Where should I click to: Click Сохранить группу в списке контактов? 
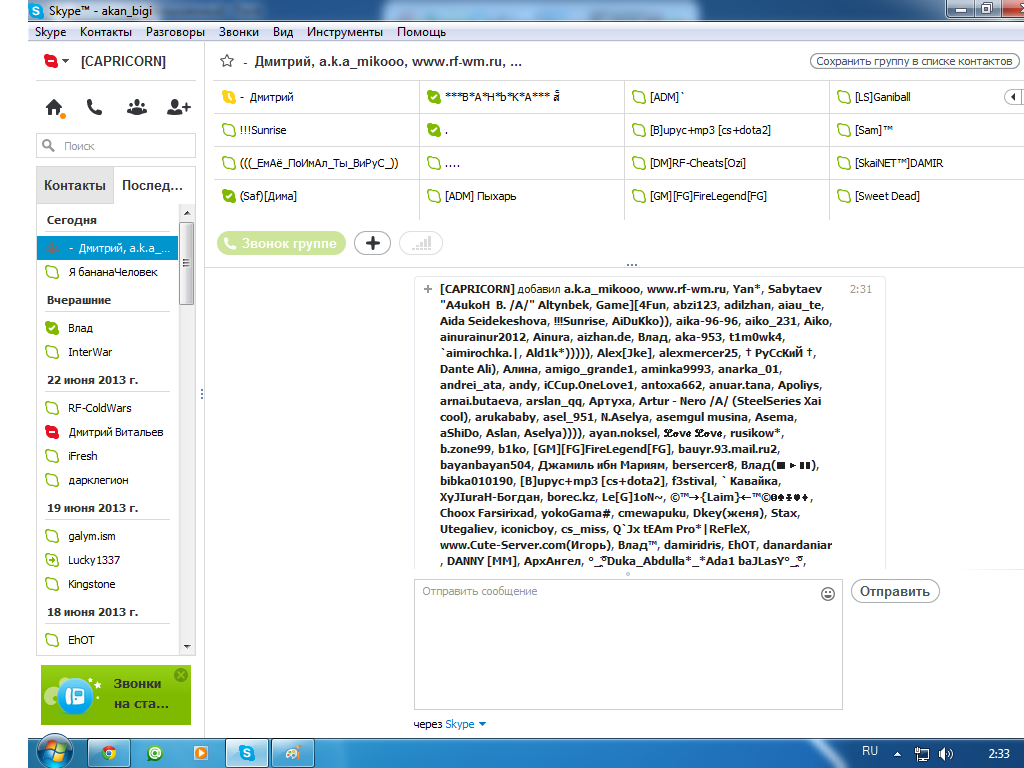914,61
